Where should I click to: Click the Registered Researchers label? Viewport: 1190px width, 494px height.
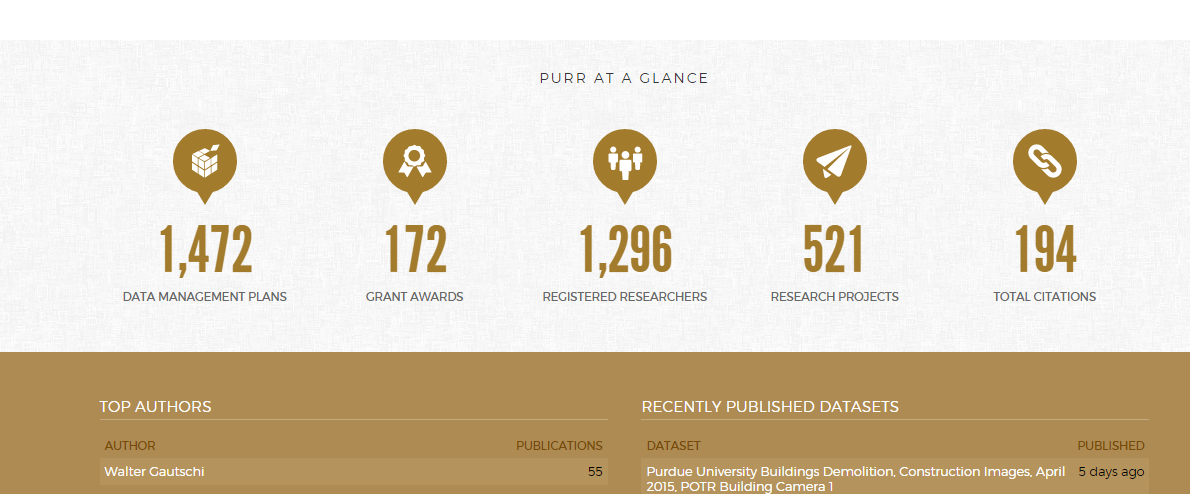click(x=625, y=297)
